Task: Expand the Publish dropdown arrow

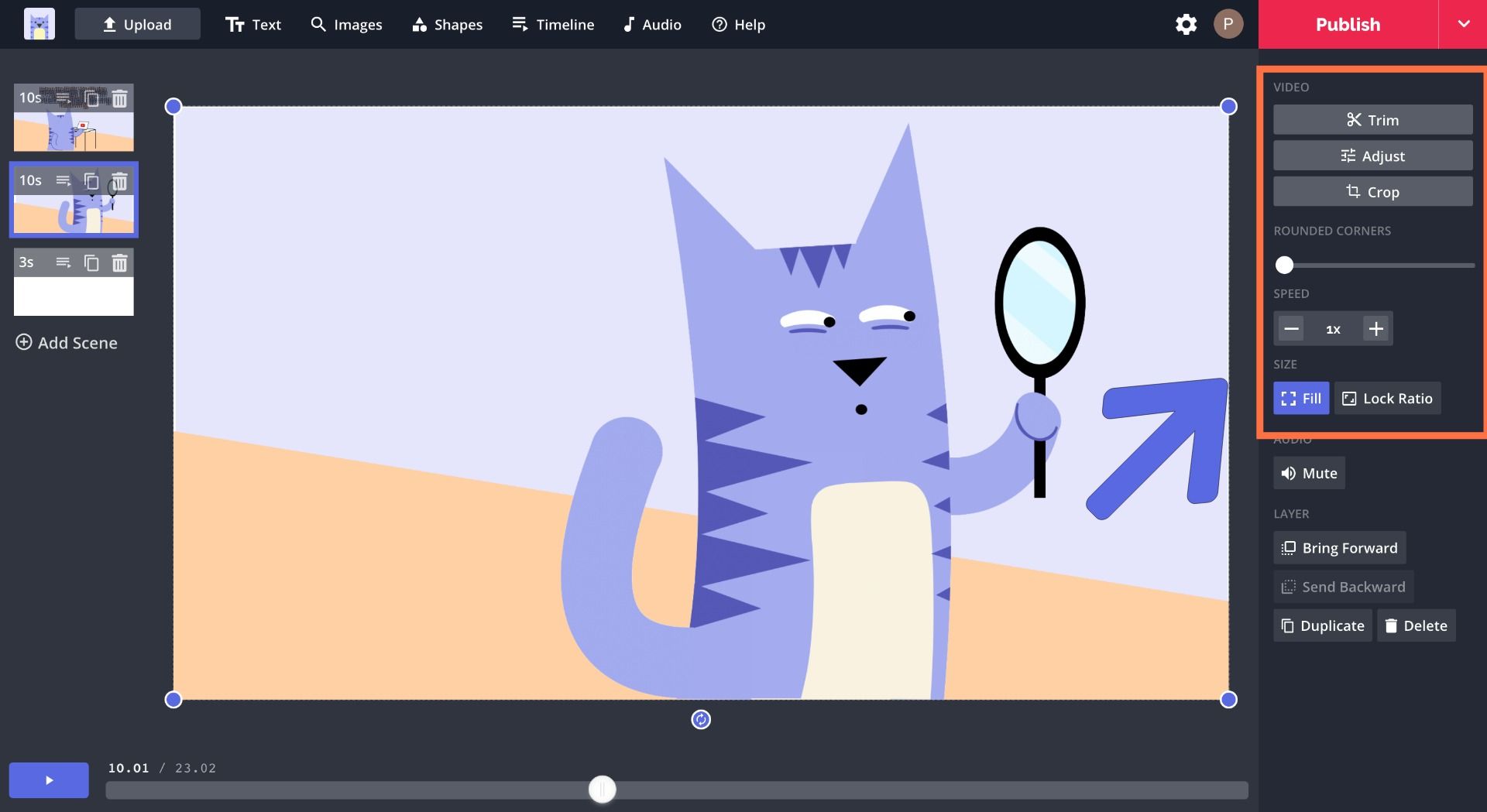Action: click(1463, 25)
